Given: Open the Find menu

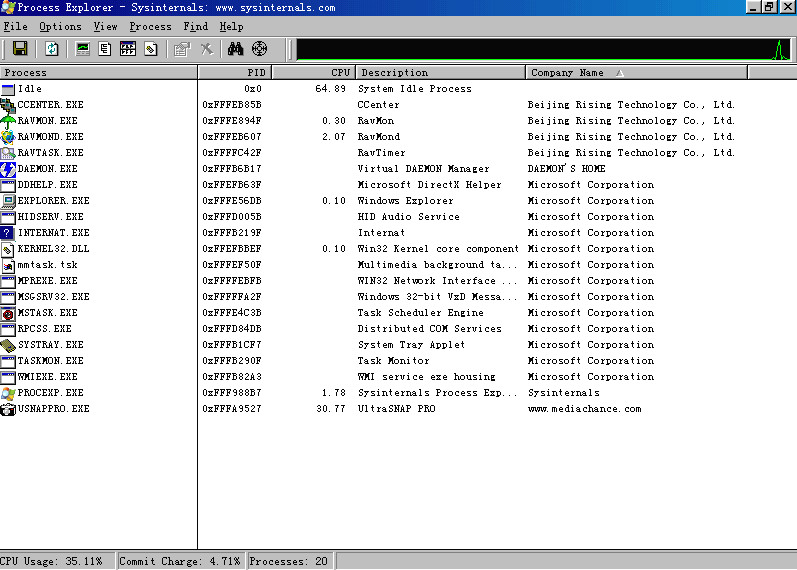Looking at the screenshot, I should (196, 26).
